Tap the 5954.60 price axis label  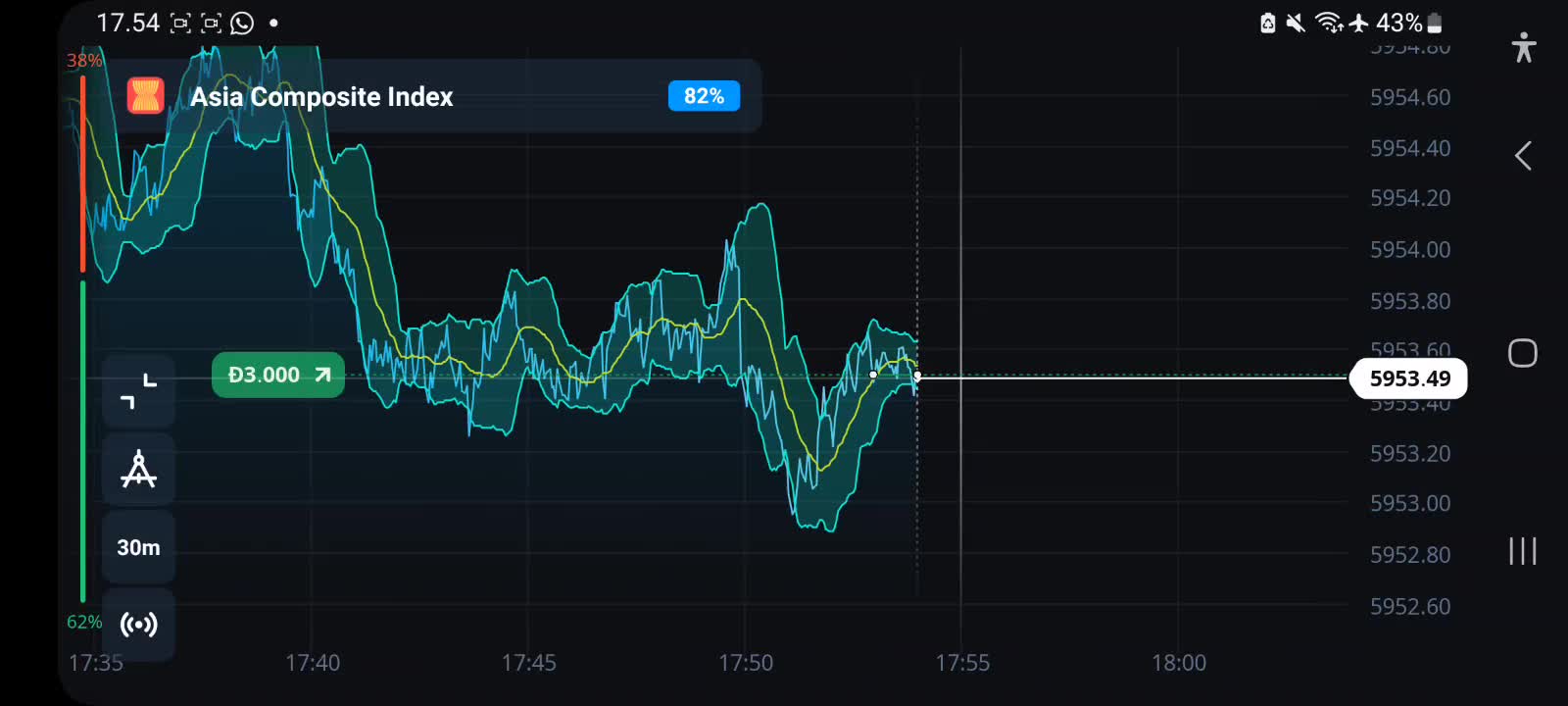pos(1410,97)
